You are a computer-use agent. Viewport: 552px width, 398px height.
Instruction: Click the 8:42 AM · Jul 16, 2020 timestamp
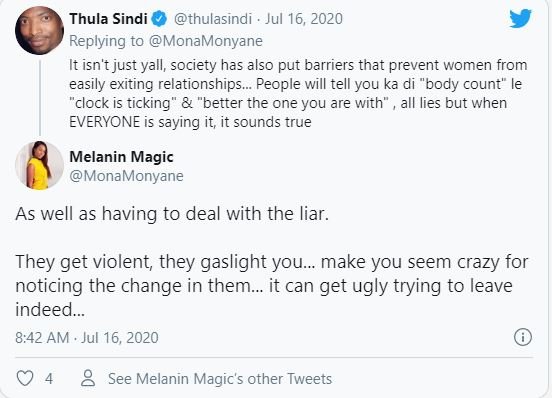pos(87,337)
